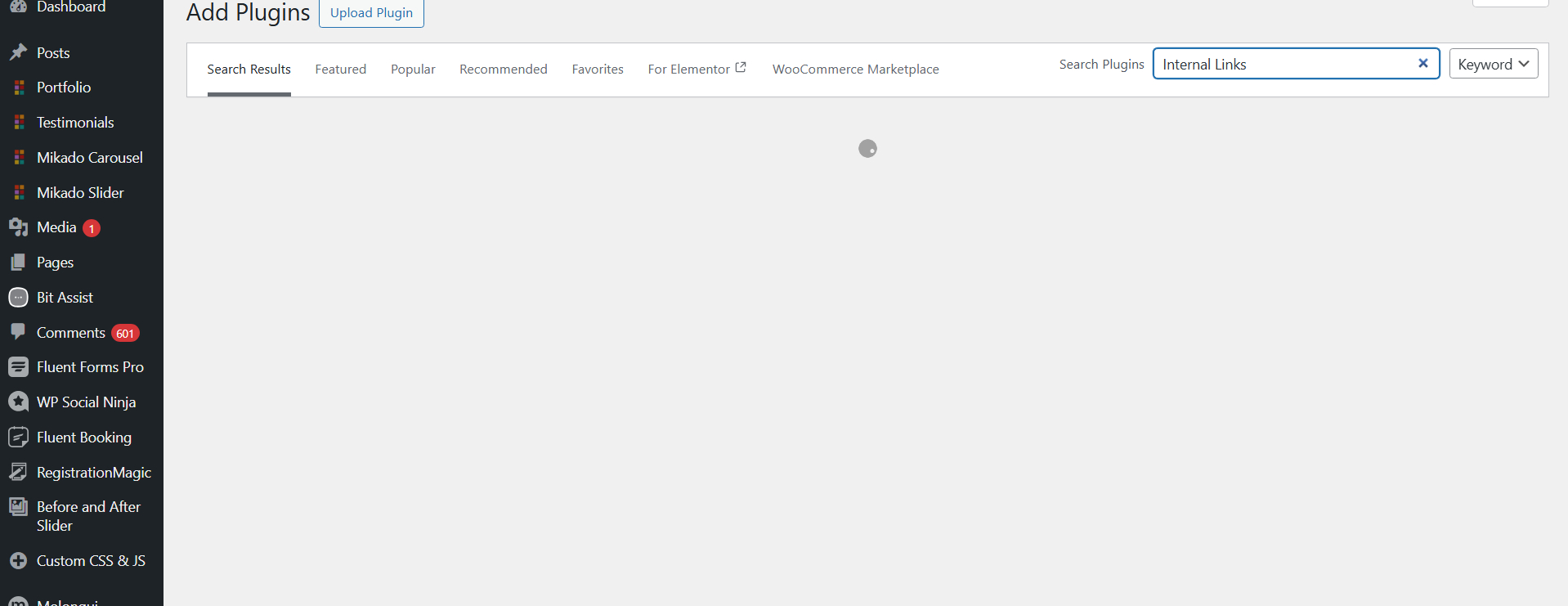Switch to the Featured tab
Viewport: 1568px width, 606px height.
tap(340, 70)
